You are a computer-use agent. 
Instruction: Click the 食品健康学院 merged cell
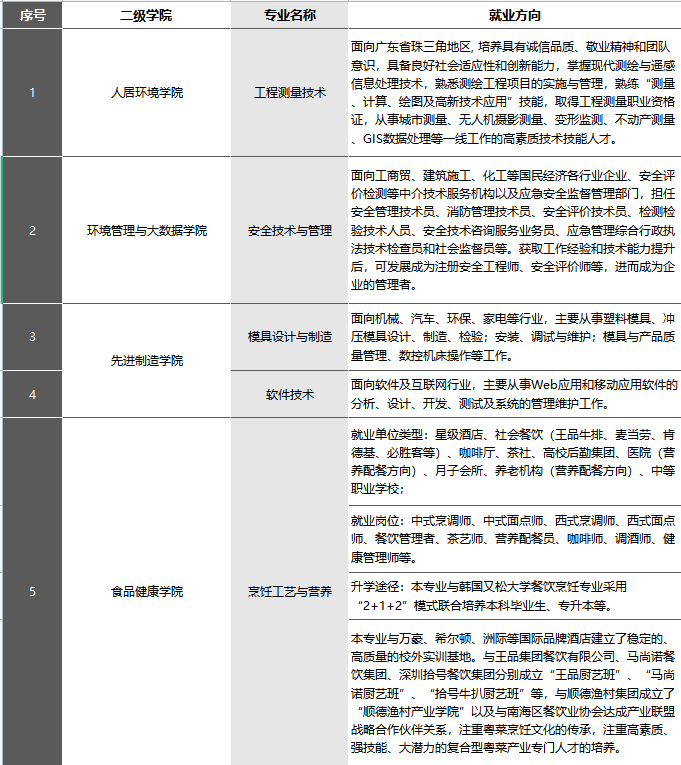pos(147,591)
